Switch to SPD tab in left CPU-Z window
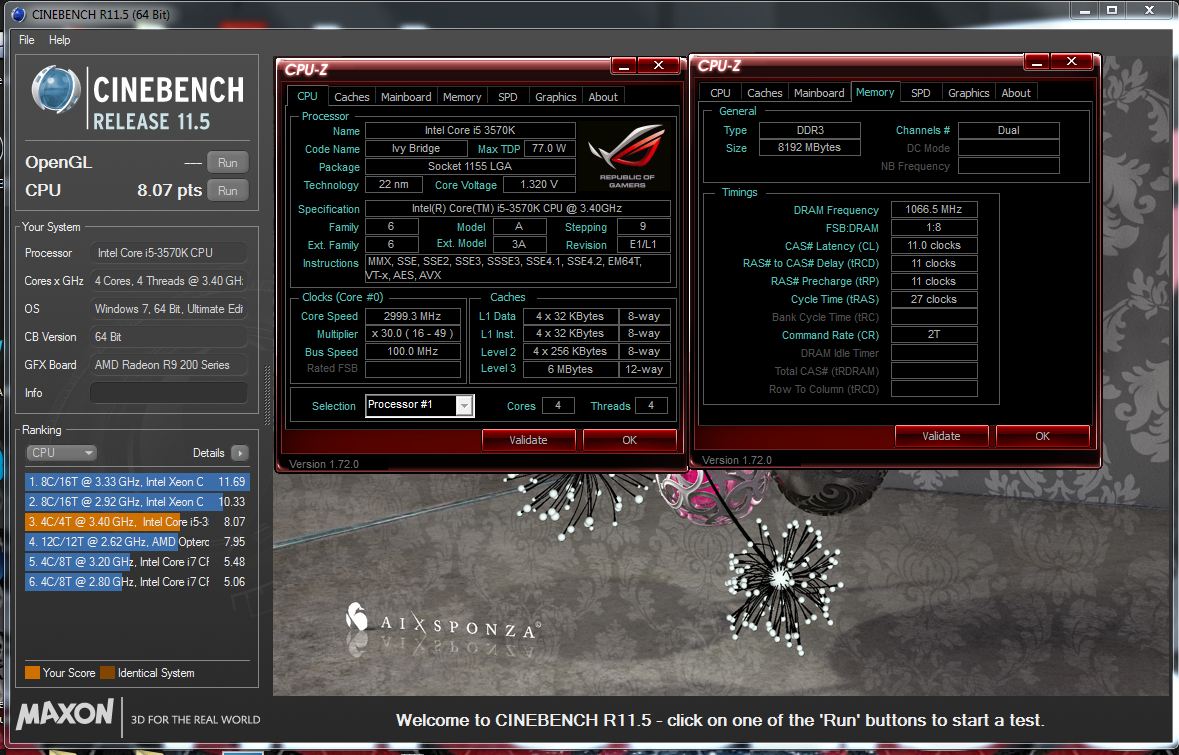This screenshot has width=1179, height=755. tap(508, 97)
